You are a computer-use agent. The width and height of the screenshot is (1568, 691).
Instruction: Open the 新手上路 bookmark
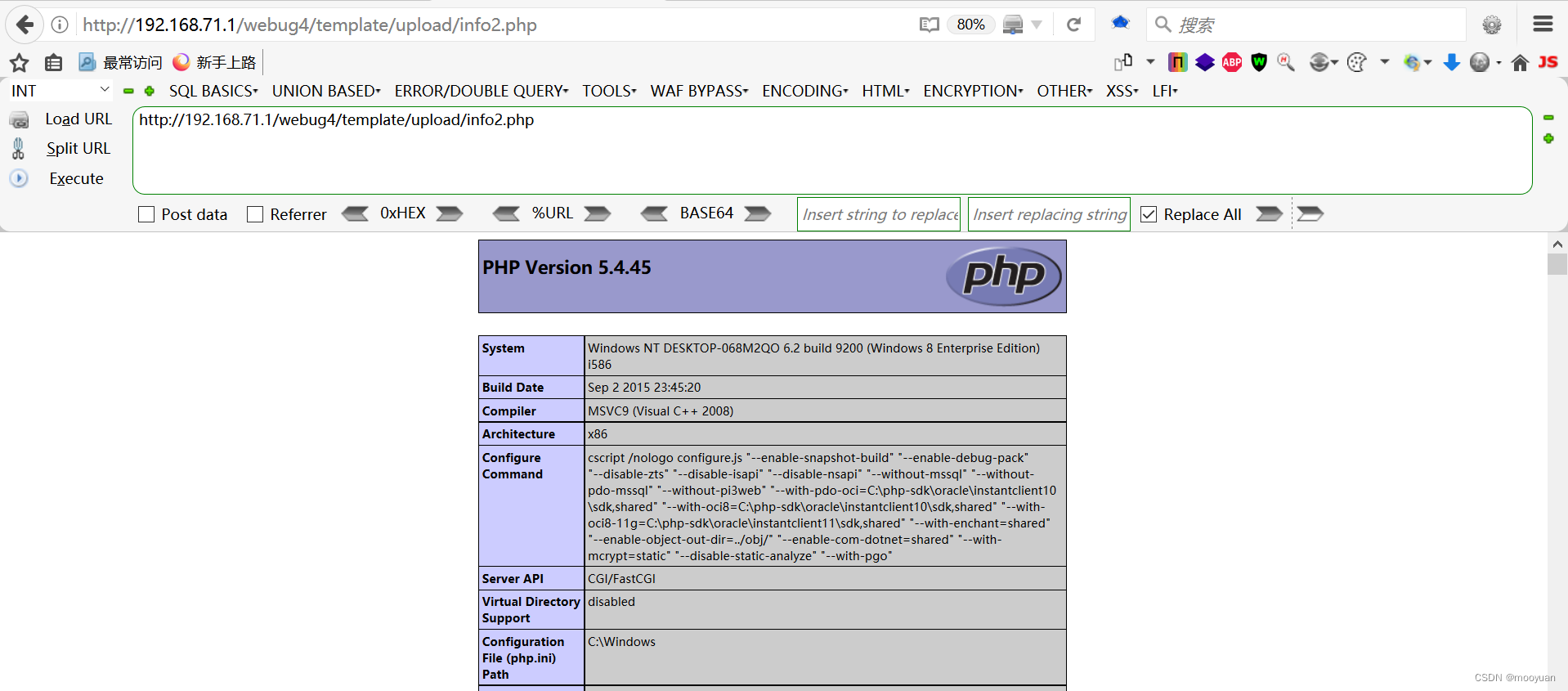click(x=215, y=62)
